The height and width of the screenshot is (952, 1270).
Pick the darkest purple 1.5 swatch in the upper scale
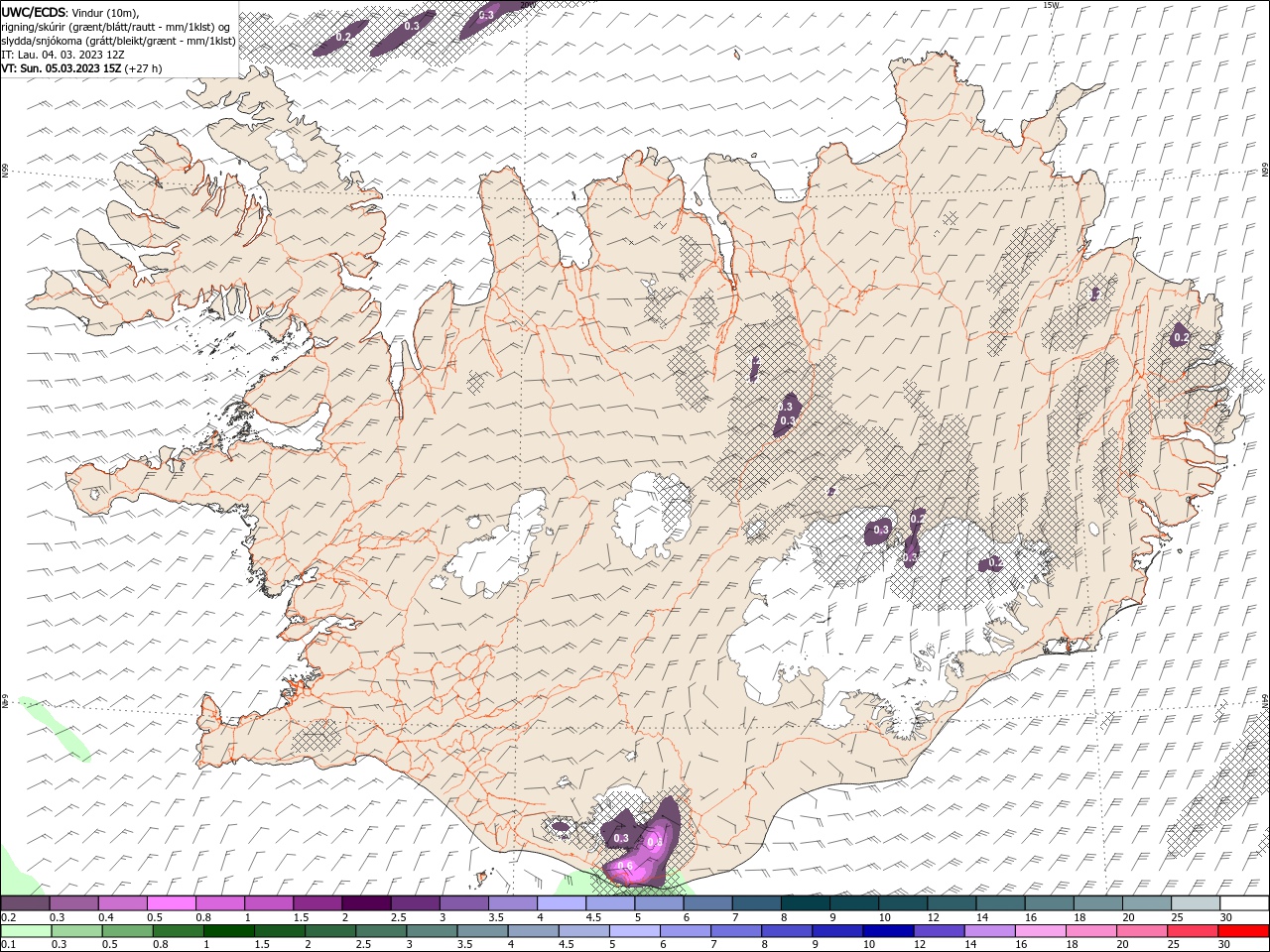coord(366,903)
